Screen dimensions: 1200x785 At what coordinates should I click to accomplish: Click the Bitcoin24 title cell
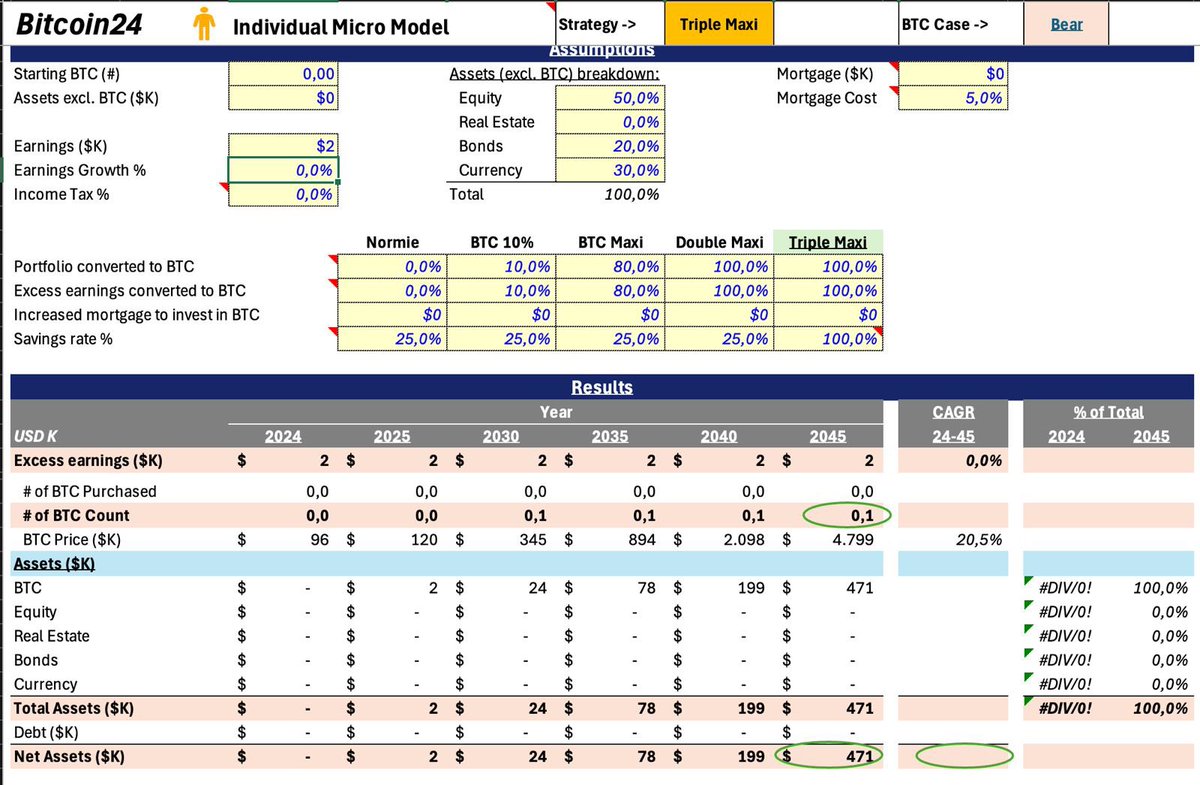click(77, 24)
